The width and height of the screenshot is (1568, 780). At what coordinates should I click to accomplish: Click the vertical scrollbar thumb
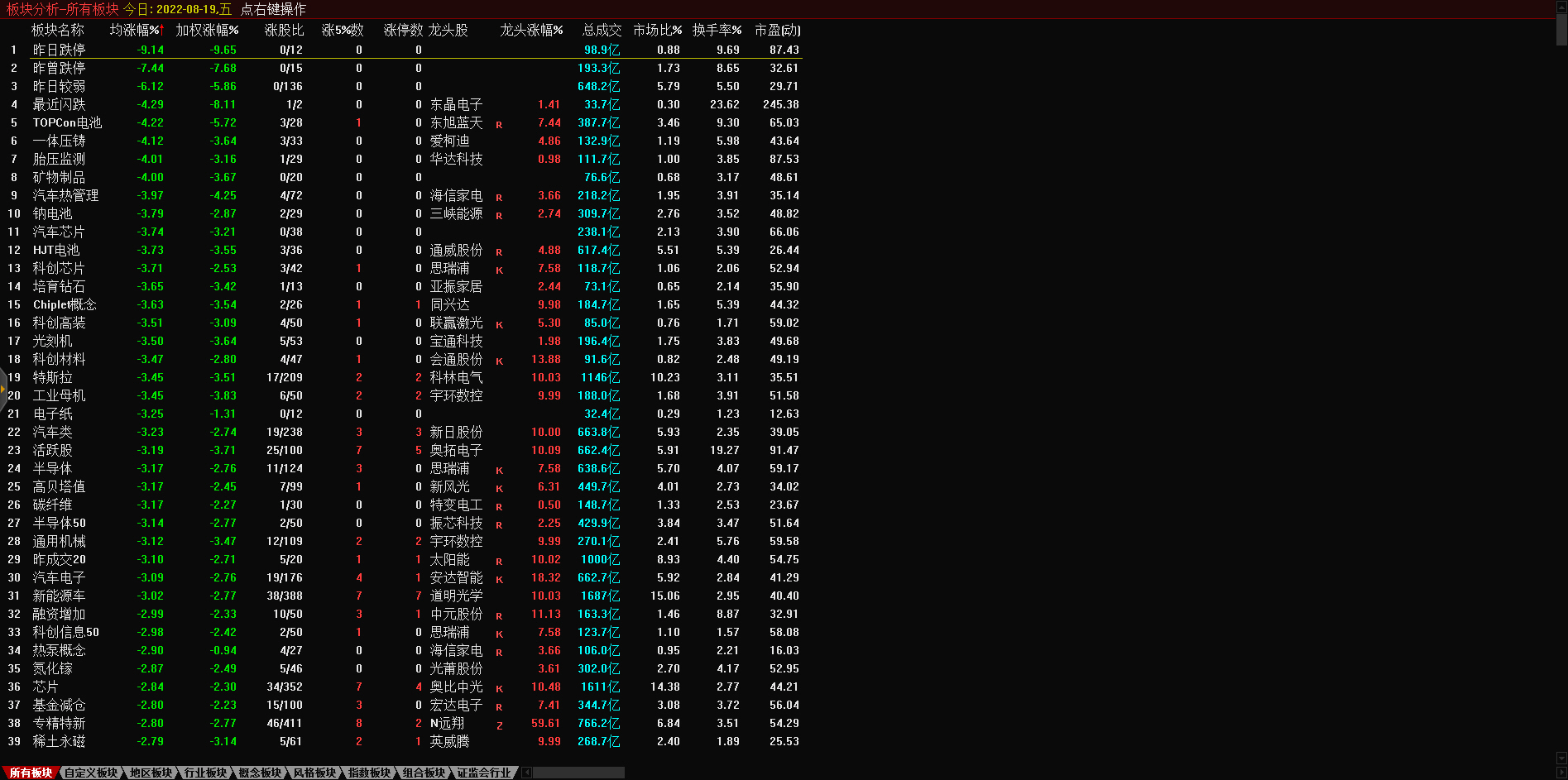(x=1561, y=29)
